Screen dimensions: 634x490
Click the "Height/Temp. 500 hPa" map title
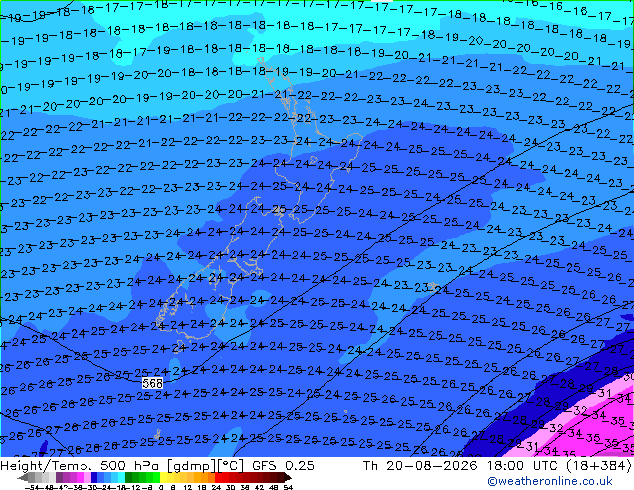pyautogui.click(x=81, y=466)
